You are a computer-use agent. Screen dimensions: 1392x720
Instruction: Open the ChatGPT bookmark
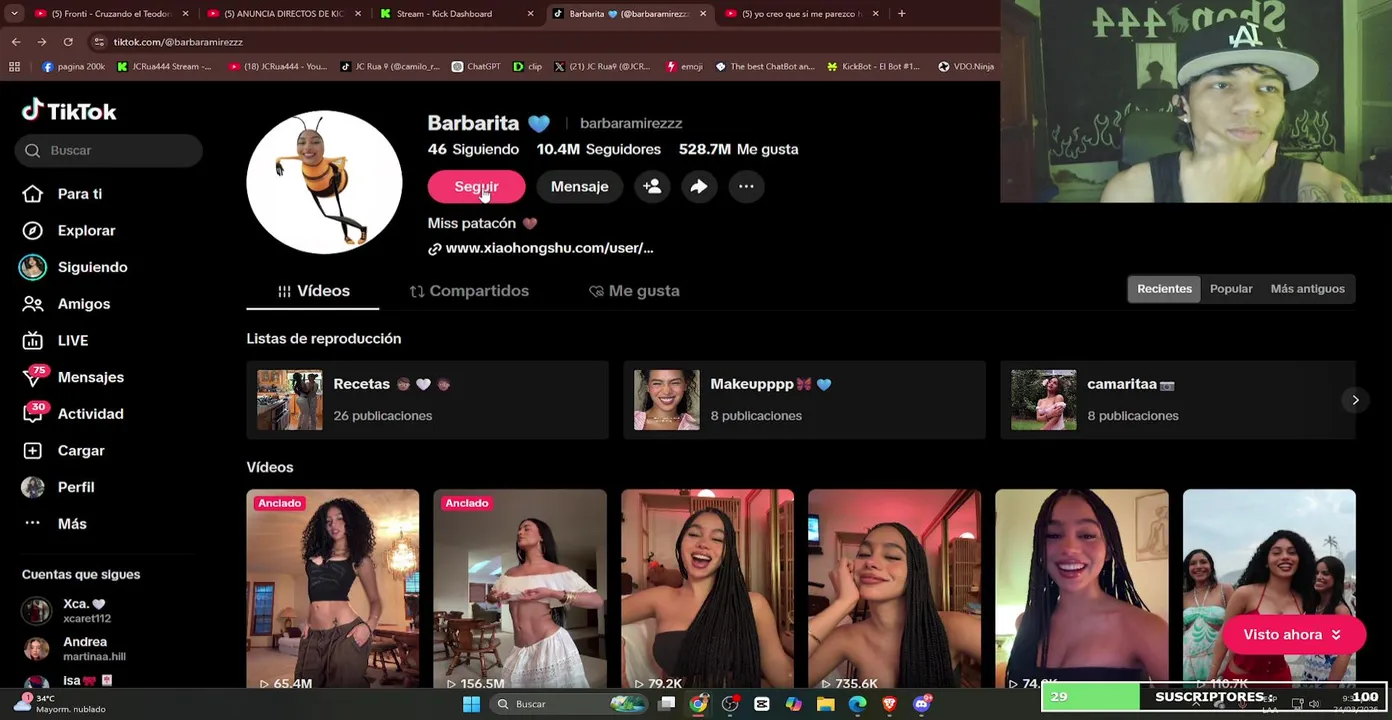(475, 67)
